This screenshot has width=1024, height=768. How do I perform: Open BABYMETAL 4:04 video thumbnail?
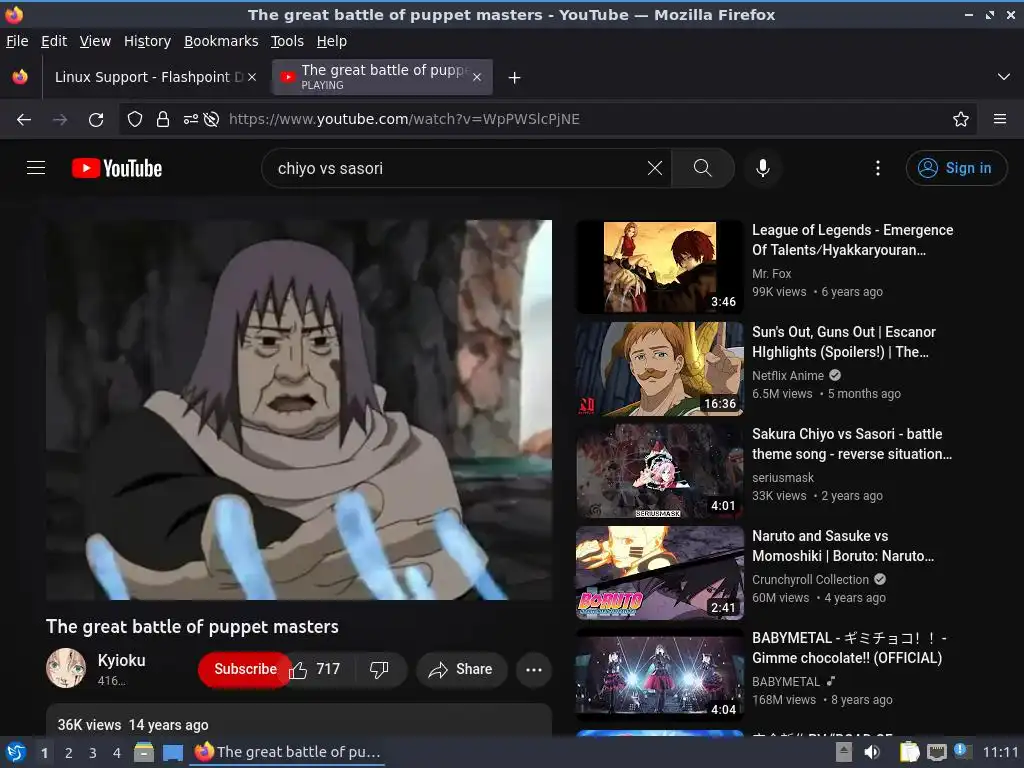[660, 675]
